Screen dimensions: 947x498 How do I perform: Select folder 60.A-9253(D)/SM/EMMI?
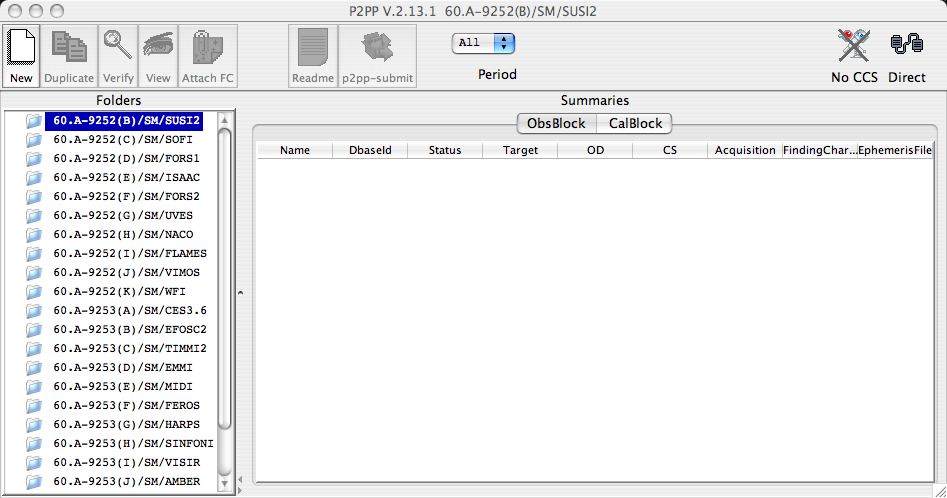123,368
